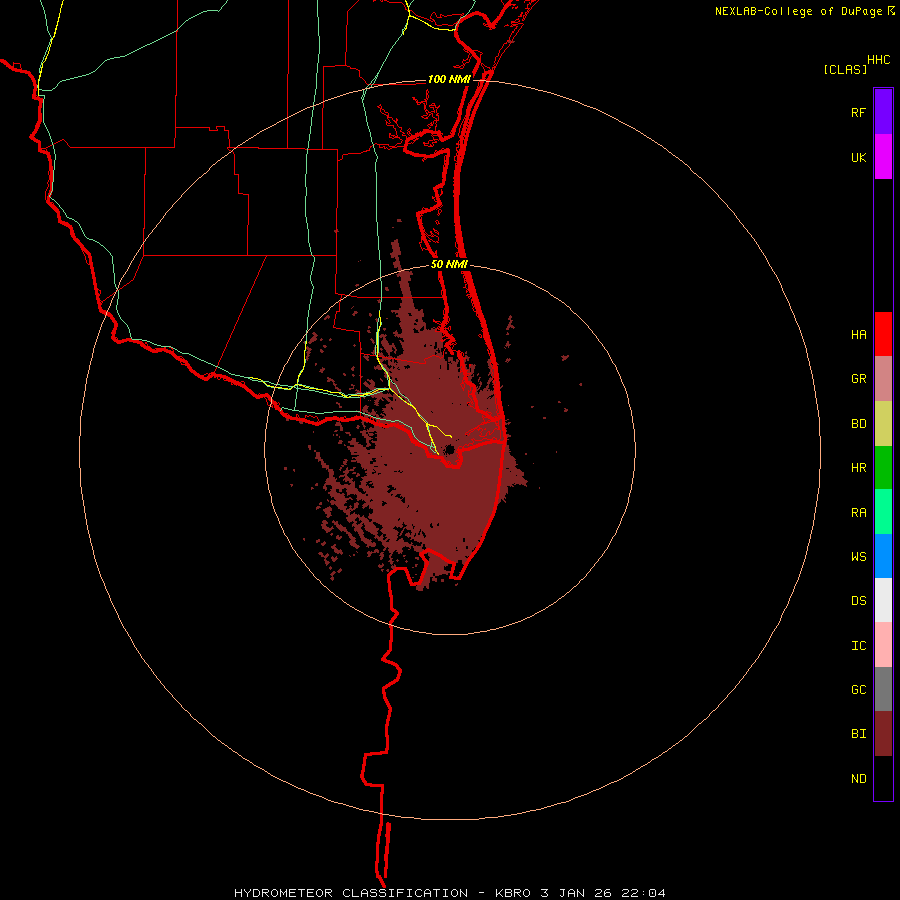Click the BI legend label
Image resolution: width=900 pixels, height=900 pixels.
(x=858, y=734)
